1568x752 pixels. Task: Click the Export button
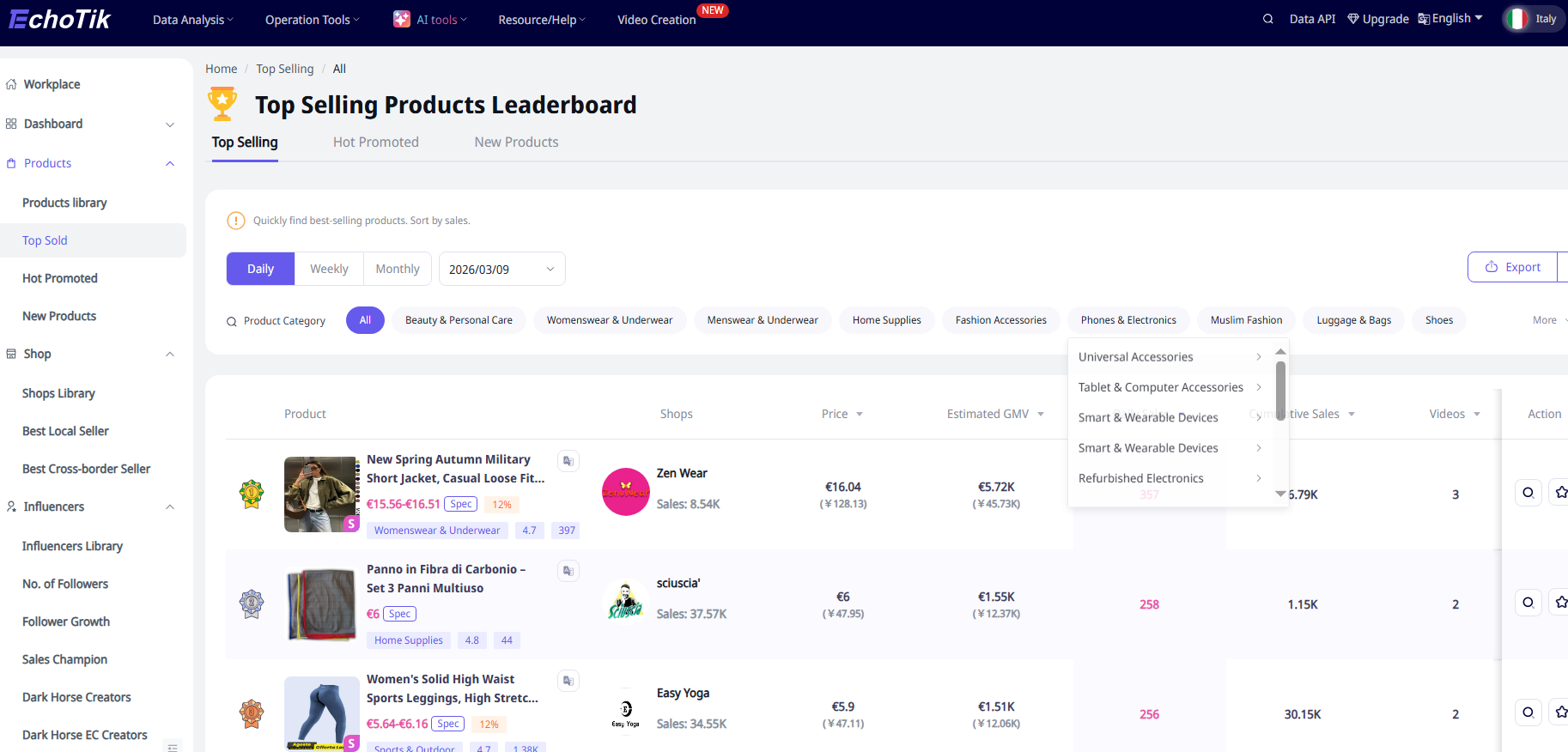pyautogui.click(x=1512, y=267)
